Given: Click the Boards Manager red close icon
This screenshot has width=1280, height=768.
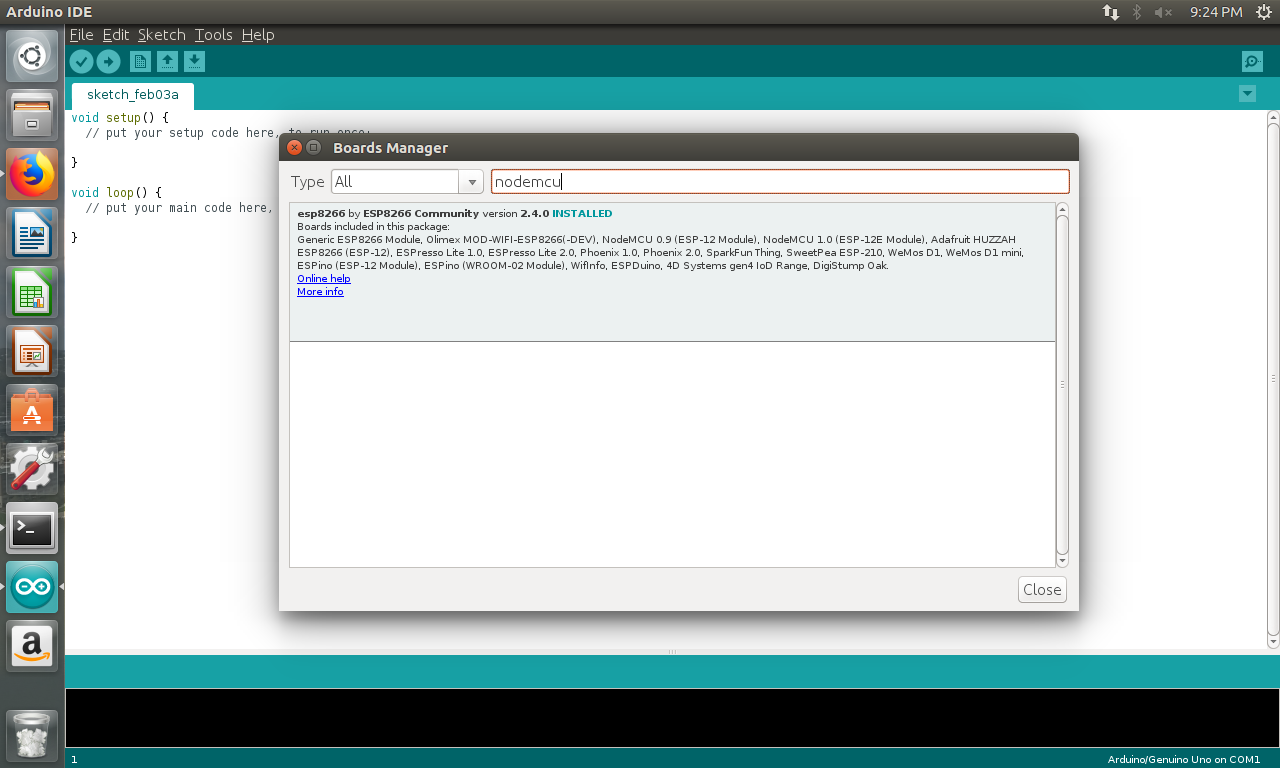Looking at the screenshot, I should coord(294,148).
